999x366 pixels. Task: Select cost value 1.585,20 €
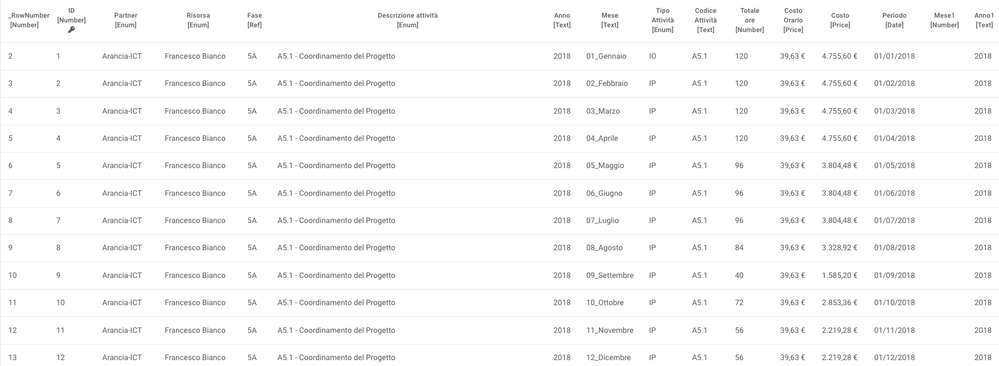pyautogui.click(x=839, y=275)
